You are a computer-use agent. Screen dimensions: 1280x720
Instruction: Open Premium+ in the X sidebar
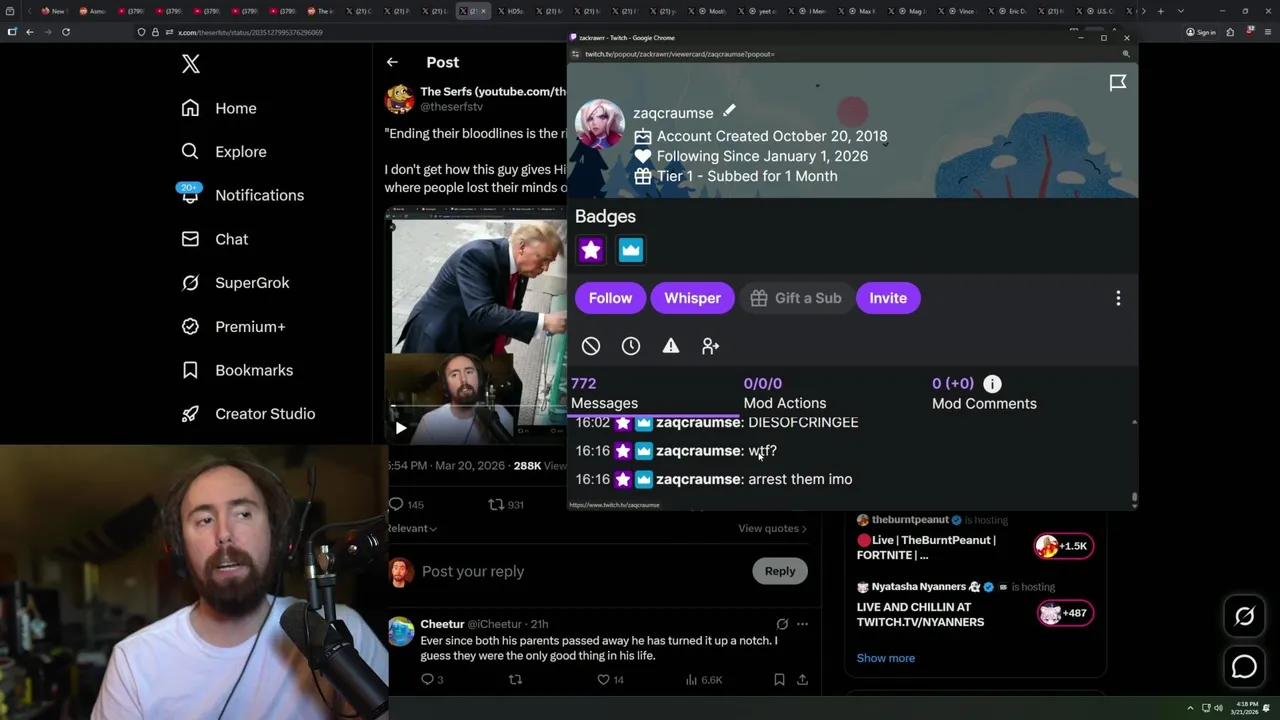pyautogui.click(x=233, y=326)
